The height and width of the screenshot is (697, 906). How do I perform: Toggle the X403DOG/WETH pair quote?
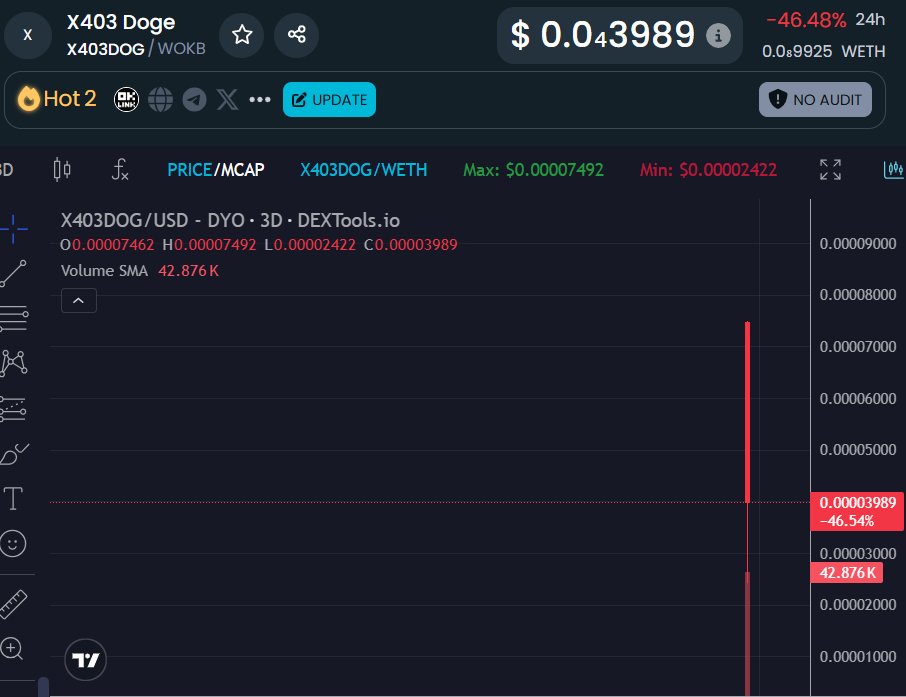point(363,170)
